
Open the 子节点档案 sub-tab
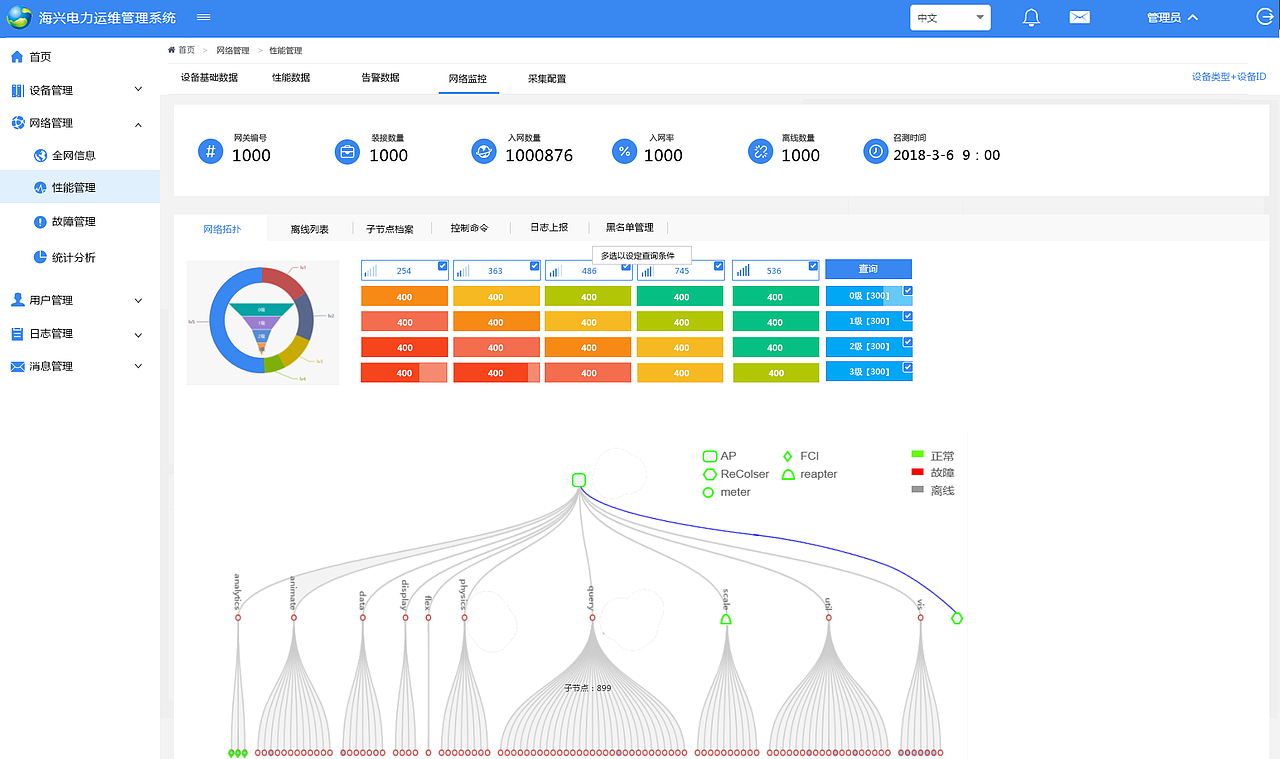tap(390, 229)
